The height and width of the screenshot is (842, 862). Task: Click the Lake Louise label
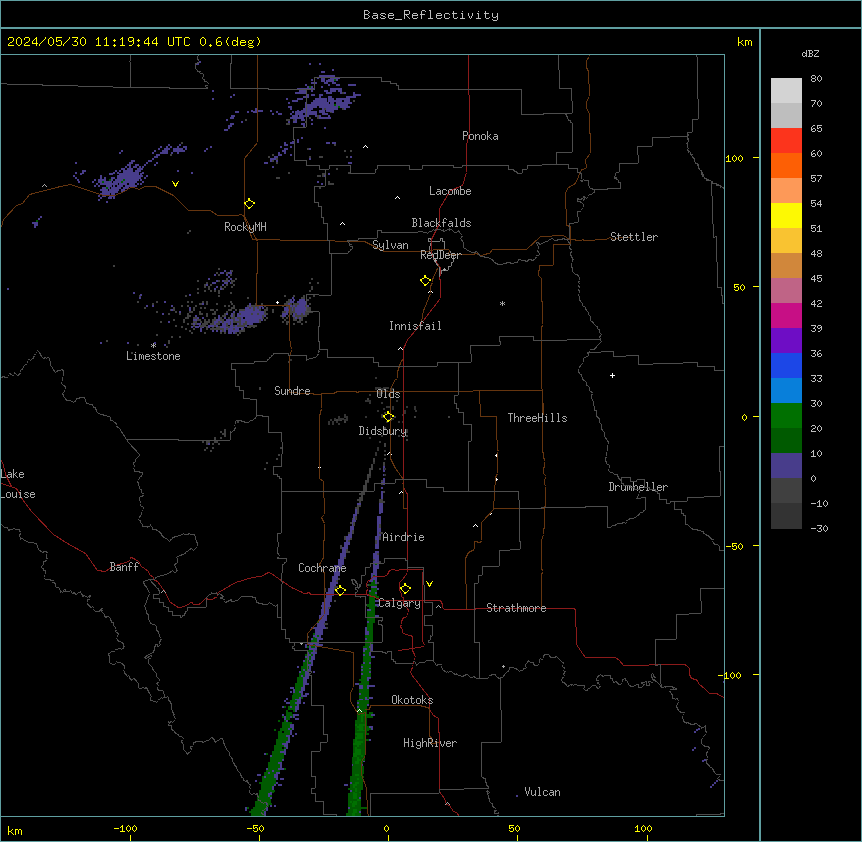point(18,484)
